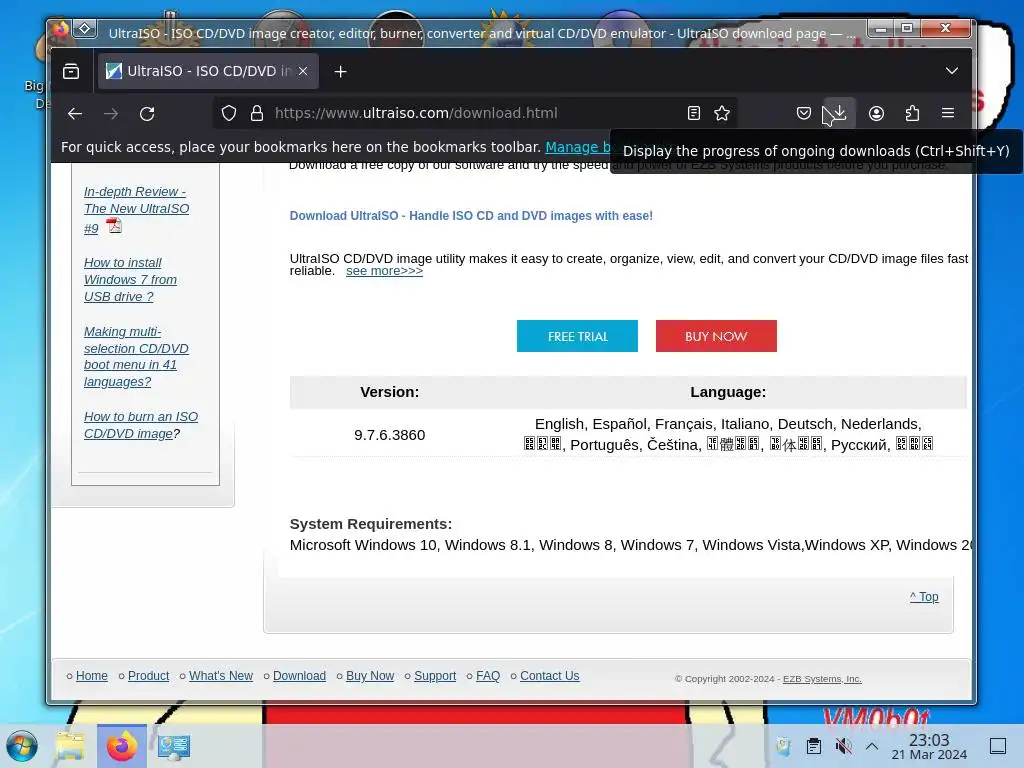This screenshot has height=768, width=1024.
Task: Open the clipboard tray icon
Action: 814,746
